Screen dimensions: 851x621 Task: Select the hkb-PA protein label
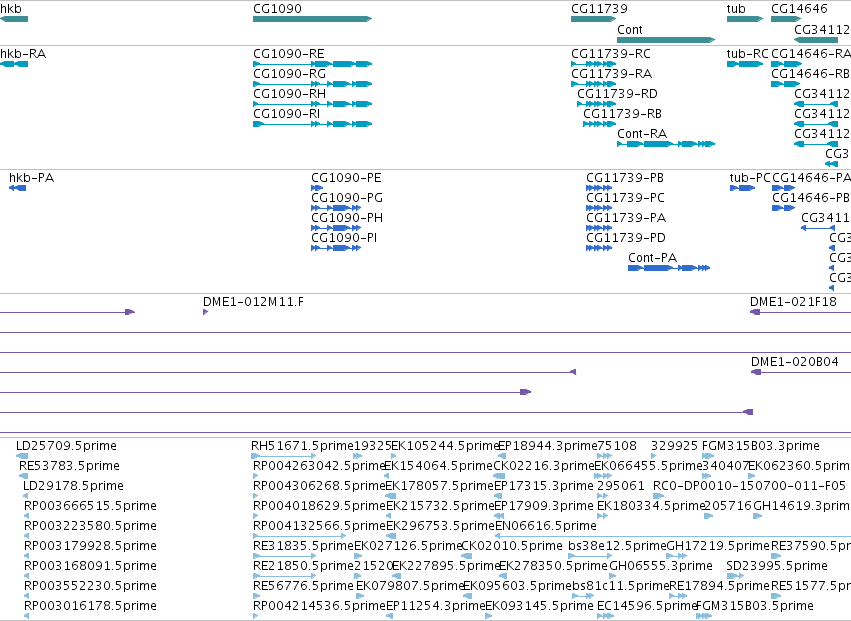coord(31,178)
